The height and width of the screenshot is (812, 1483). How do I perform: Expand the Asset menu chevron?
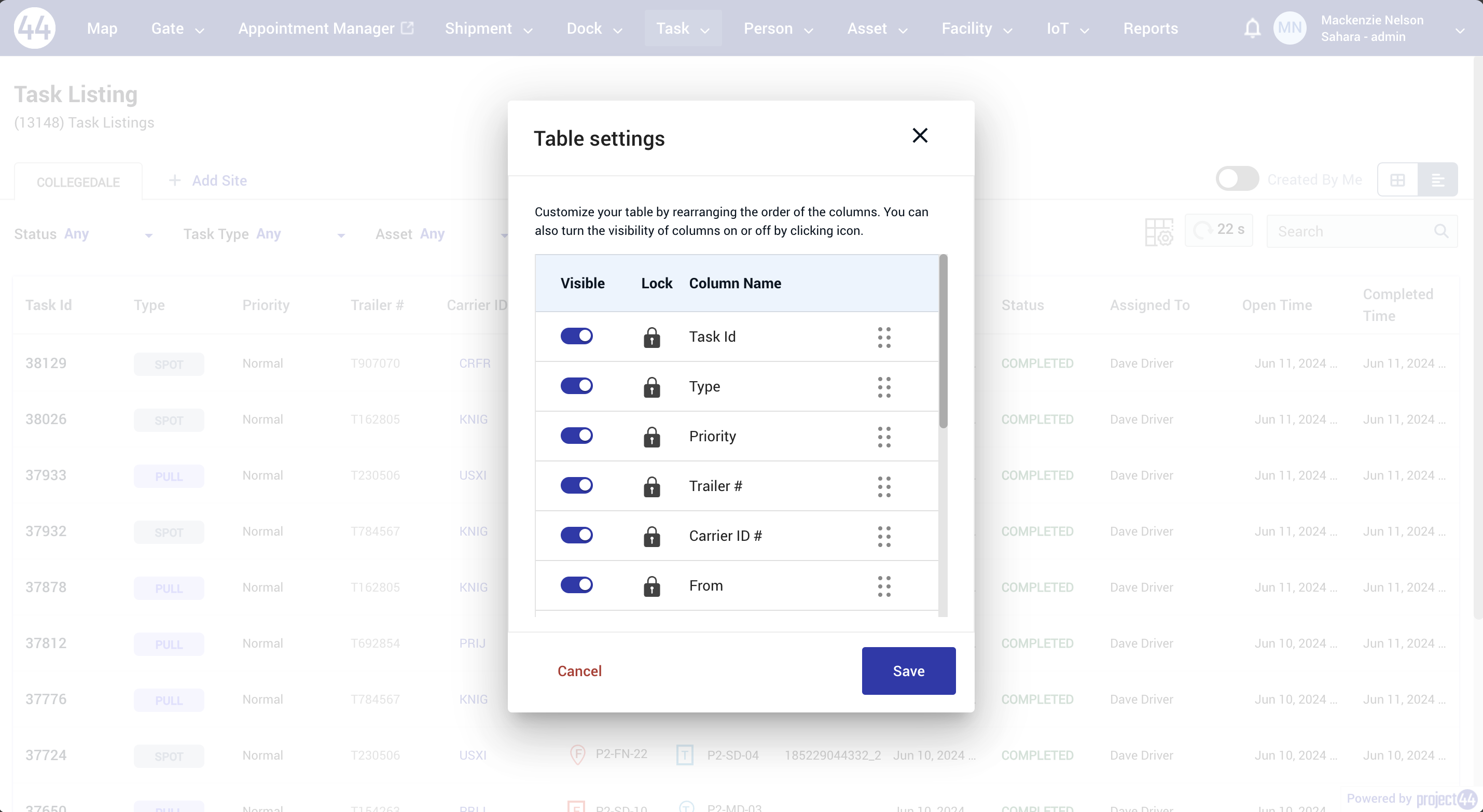(903, 31)
